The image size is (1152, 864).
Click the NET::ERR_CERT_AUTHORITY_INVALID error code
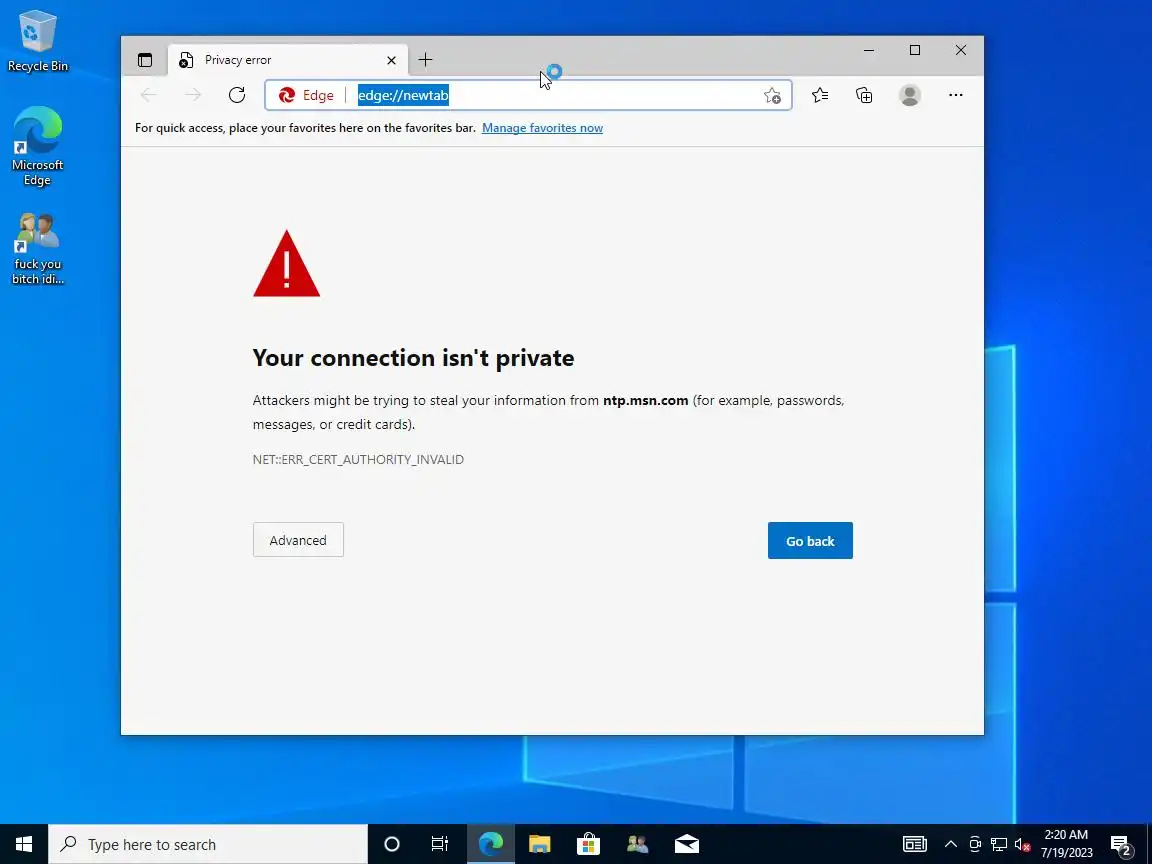[x=358, y=459]
